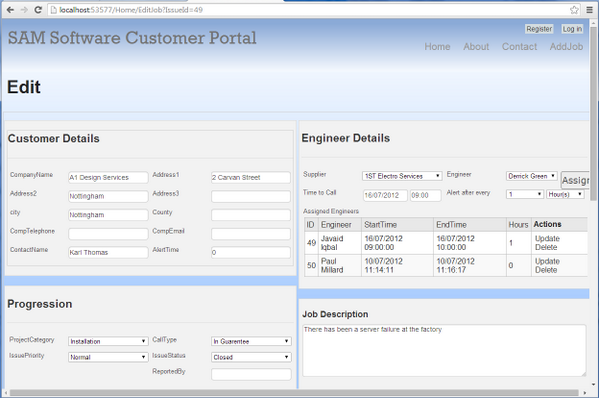Reload the page with refresh icon
The height and width of the screenshot is (398, 599).
click(x=38, y=10)
